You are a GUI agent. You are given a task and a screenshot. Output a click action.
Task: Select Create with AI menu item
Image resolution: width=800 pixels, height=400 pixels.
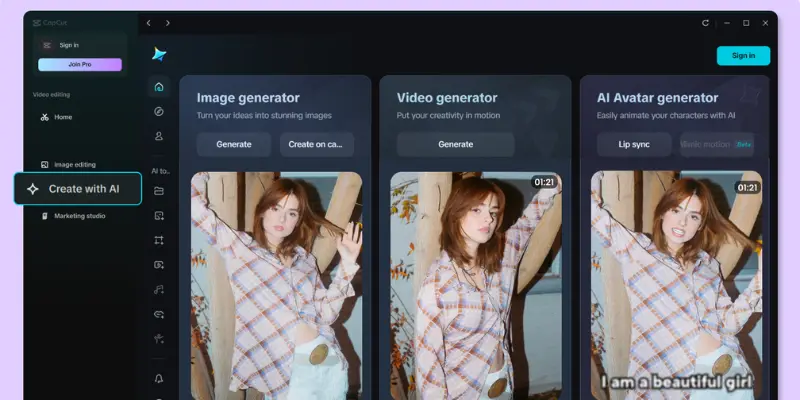[78, 189]
